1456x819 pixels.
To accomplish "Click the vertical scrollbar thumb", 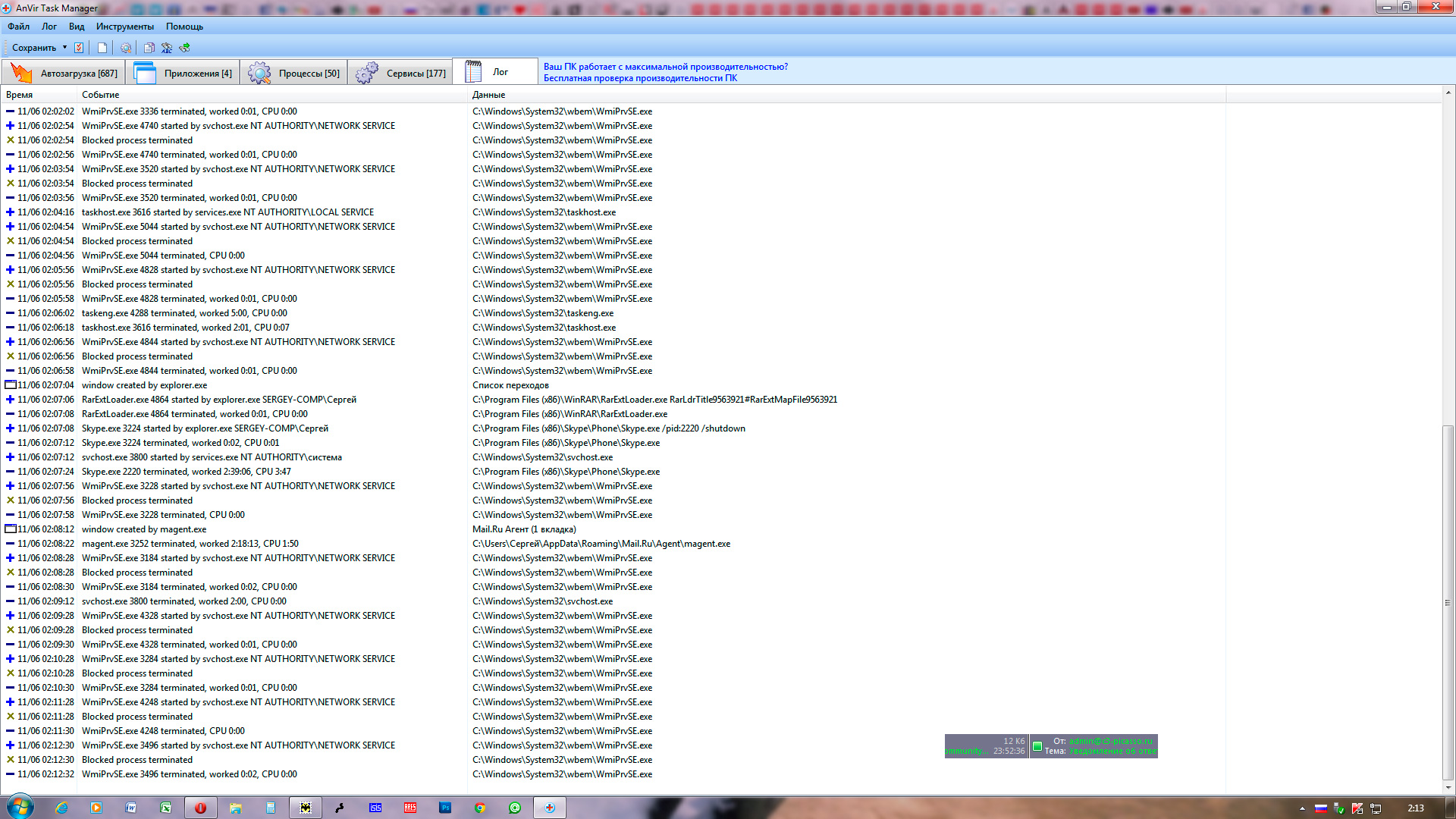I will 1448,603.
